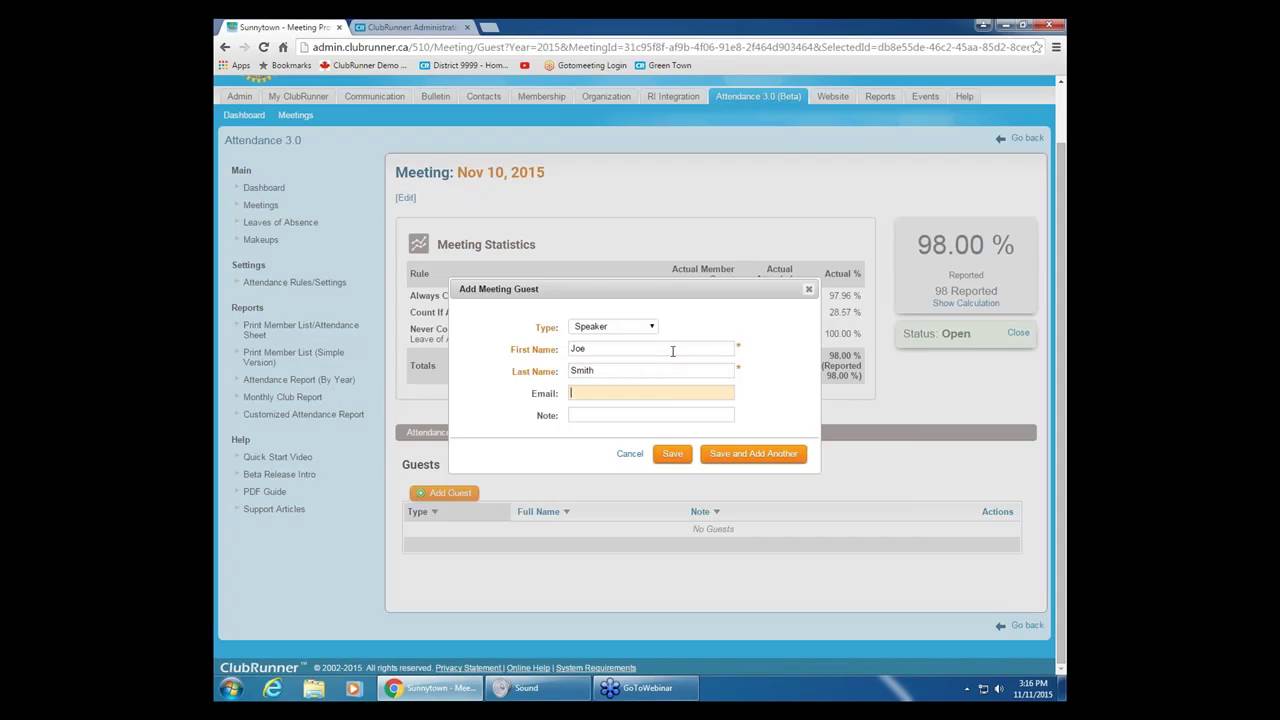
Task: Switch to GoToWebinar in taskbar
Action: (646, 688)
